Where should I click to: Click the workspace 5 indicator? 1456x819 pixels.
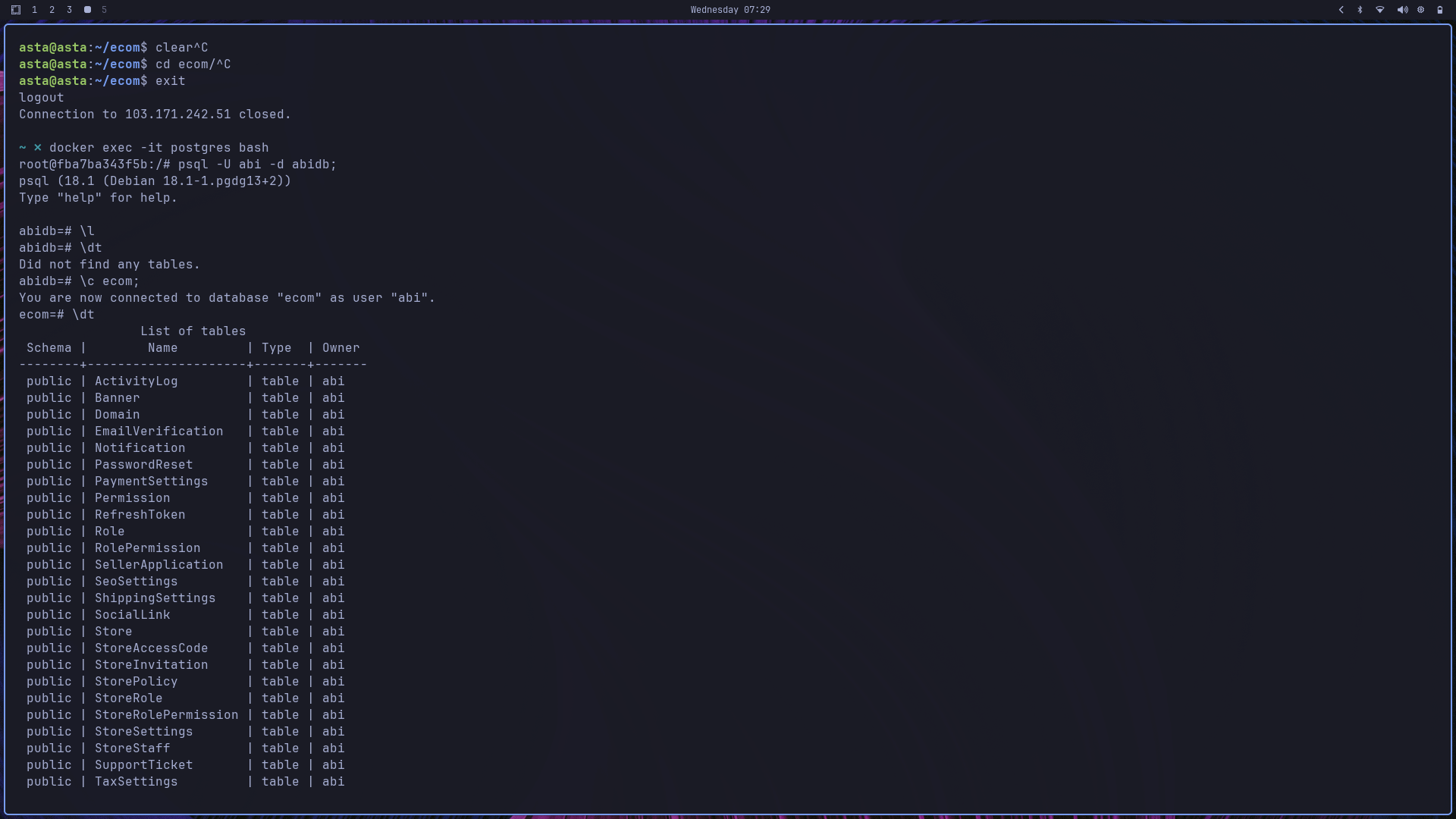click(104, 10)
